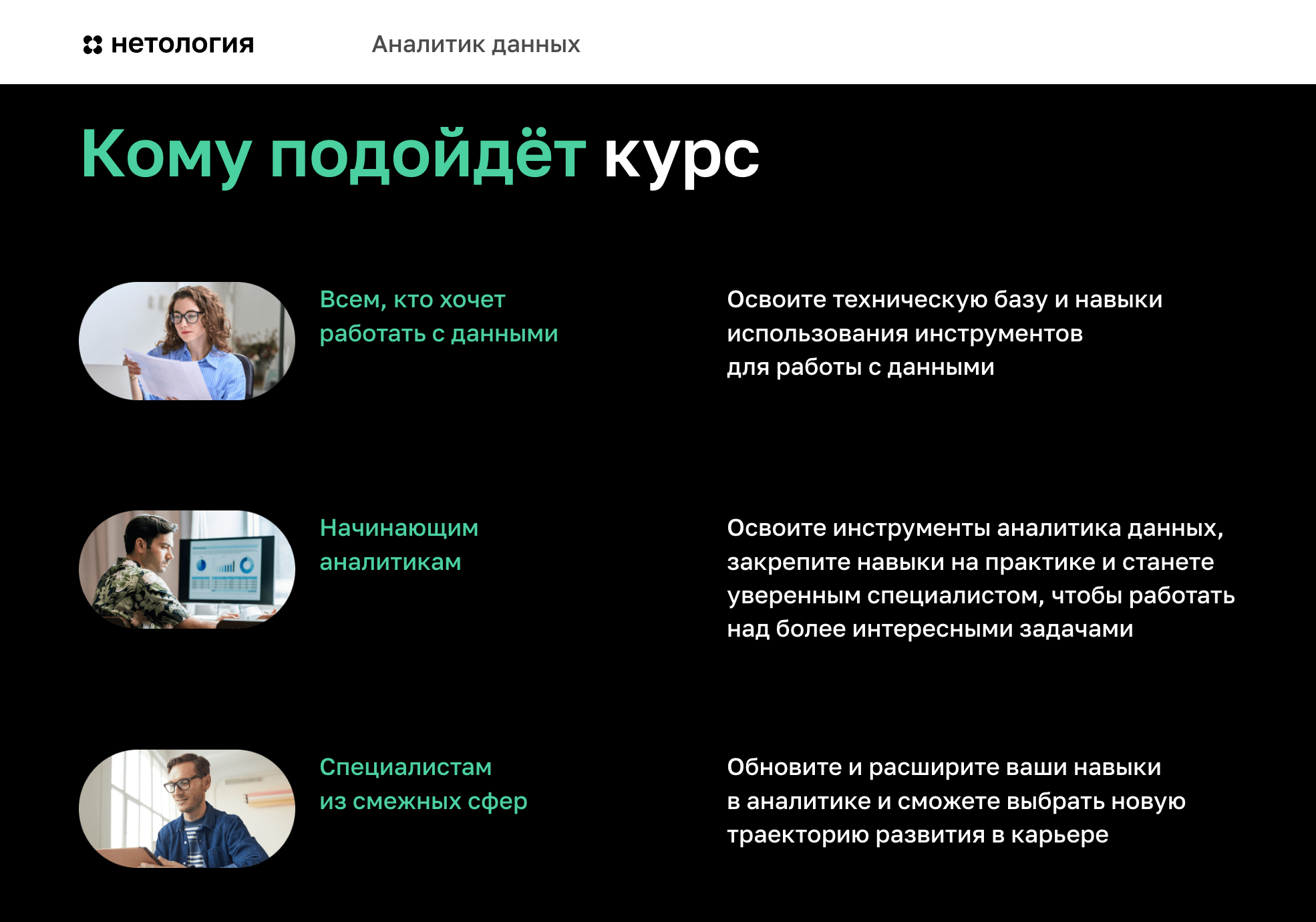Open the photo of smiling man with glasses
This screenshot has width=1316, height=922.
(187, 808)
